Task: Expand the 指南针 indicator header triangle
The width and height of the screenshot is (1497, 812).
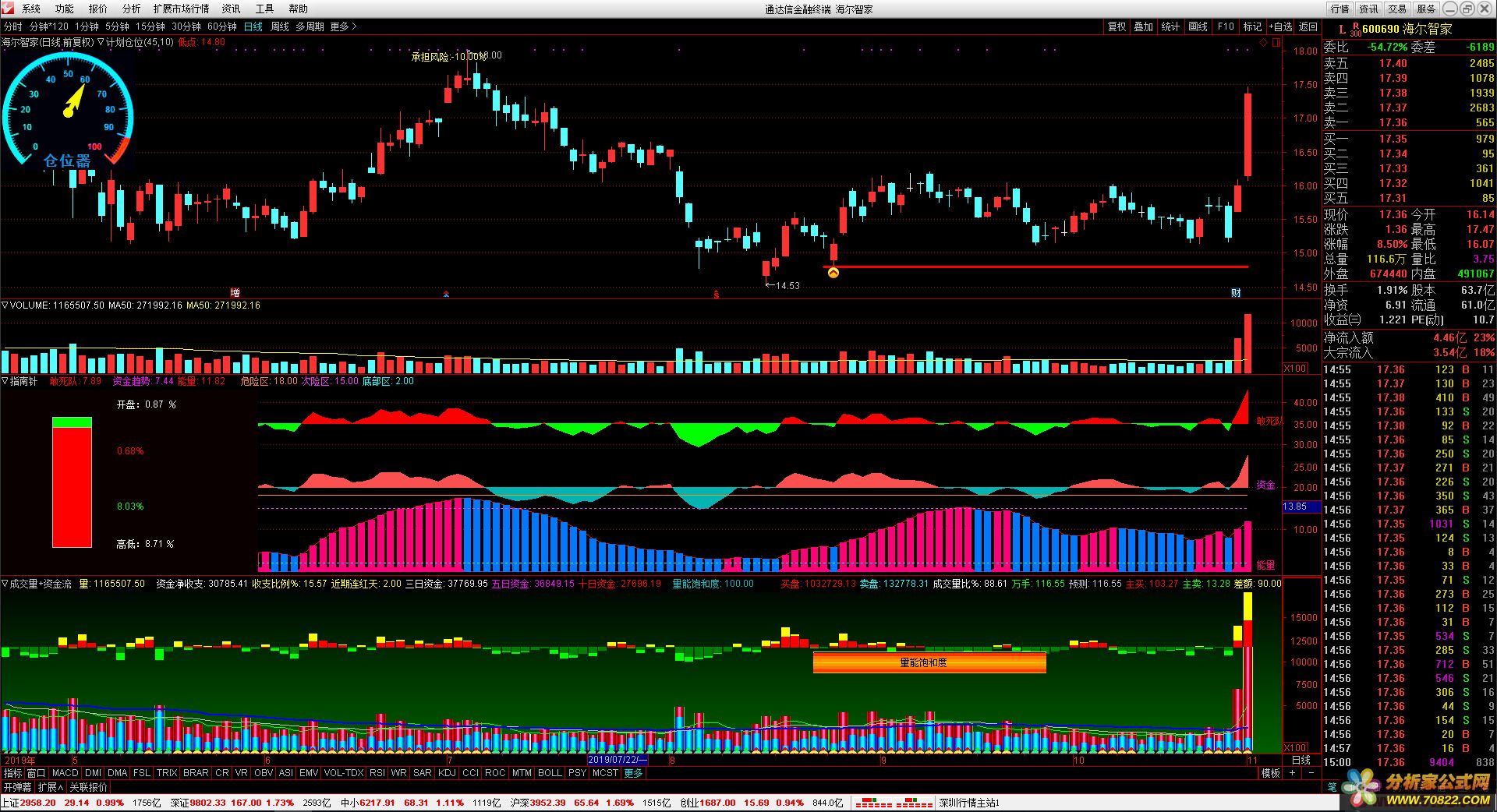Action: point(5,381)
